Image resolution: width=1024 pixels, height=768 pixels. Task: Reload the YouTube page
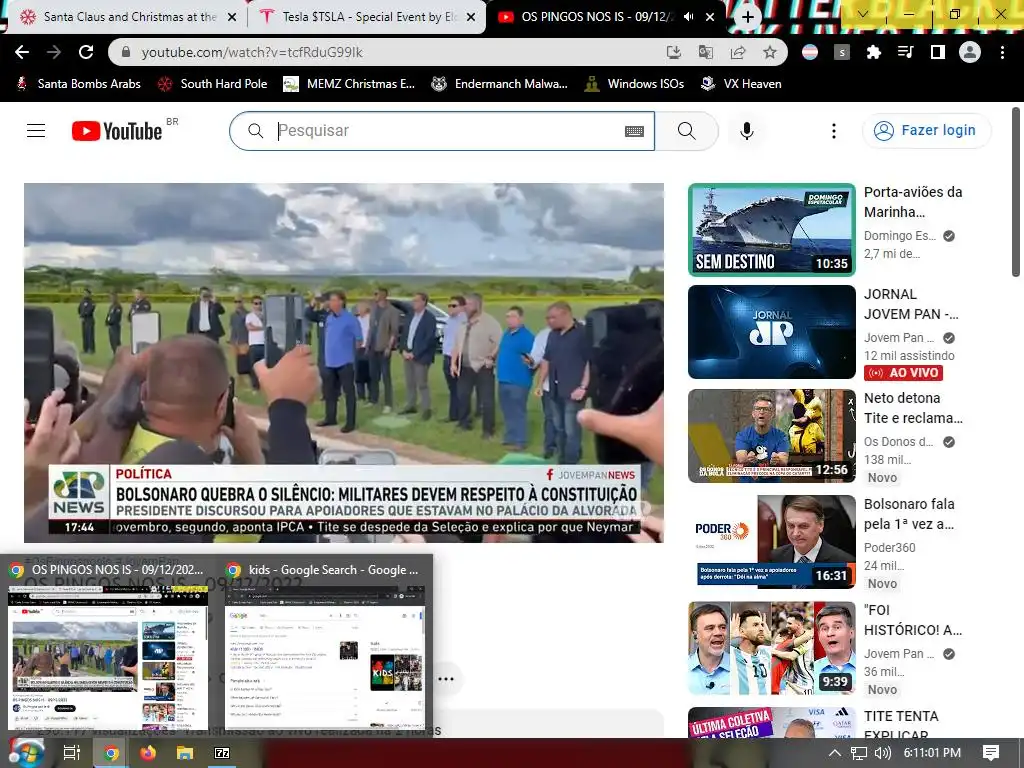click(x=86, y=52)
